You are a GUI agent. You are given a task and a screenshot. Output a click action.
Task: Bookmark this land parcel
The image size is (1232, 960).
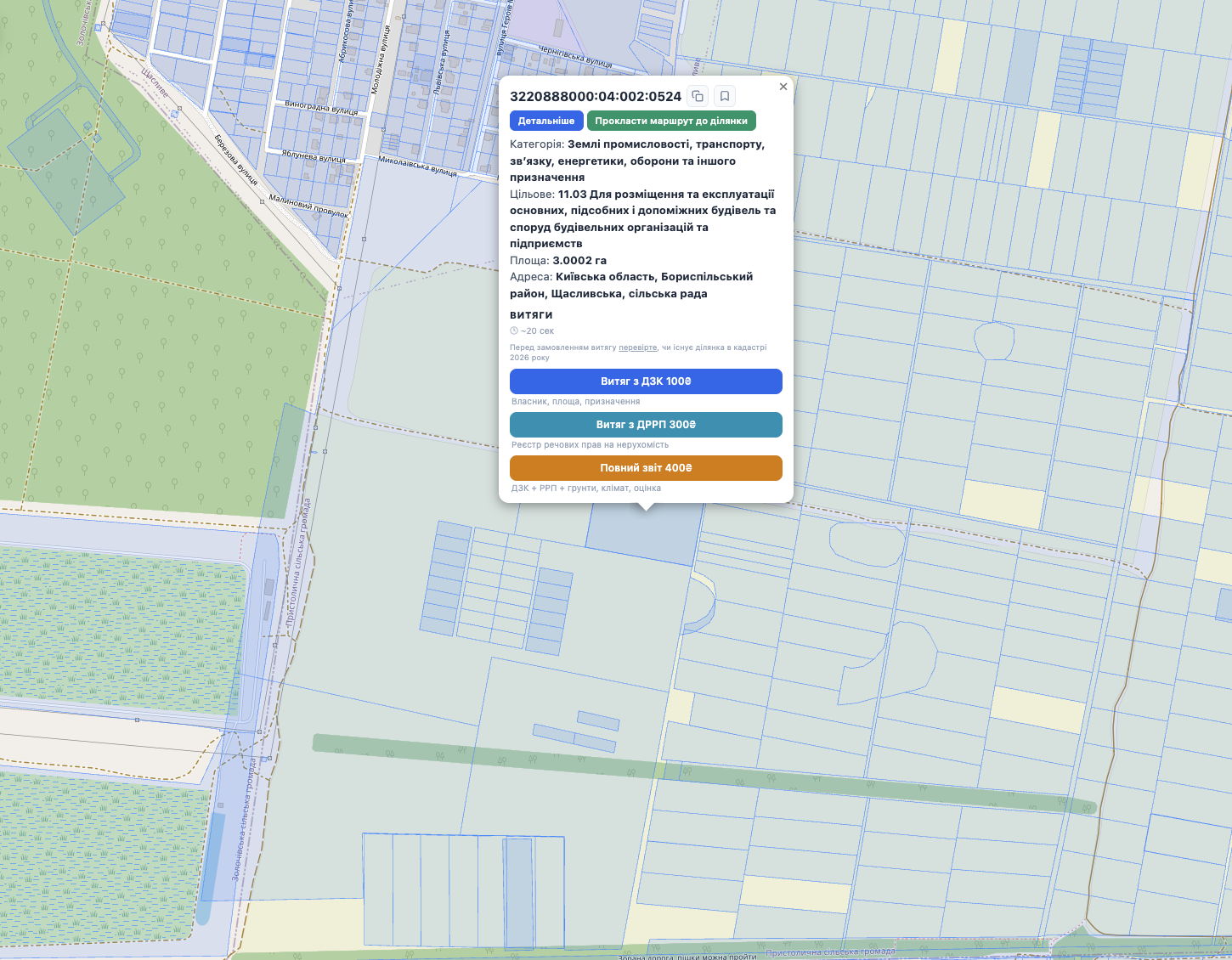tap(725, 96)
